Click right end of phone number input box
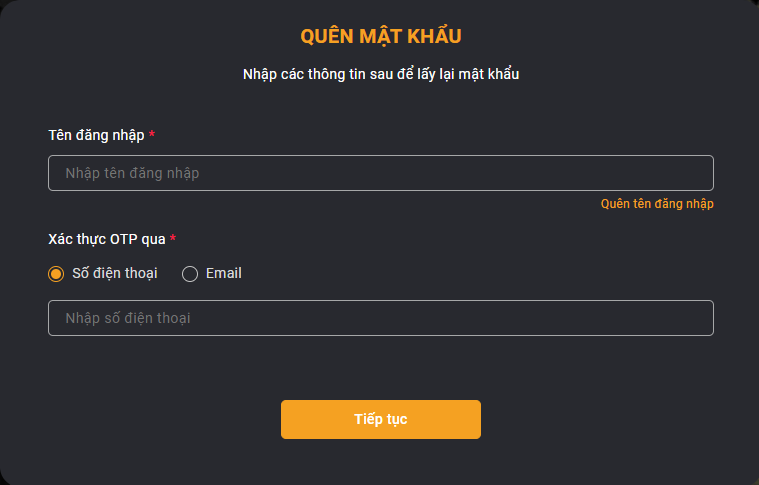759x485 pixels. 697,318
